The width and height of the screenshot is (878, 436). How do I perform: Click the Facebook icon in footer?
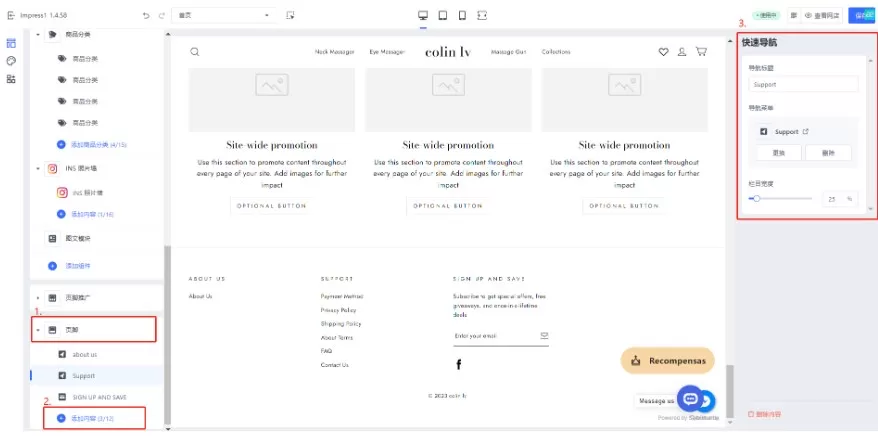tap(459, 364)
